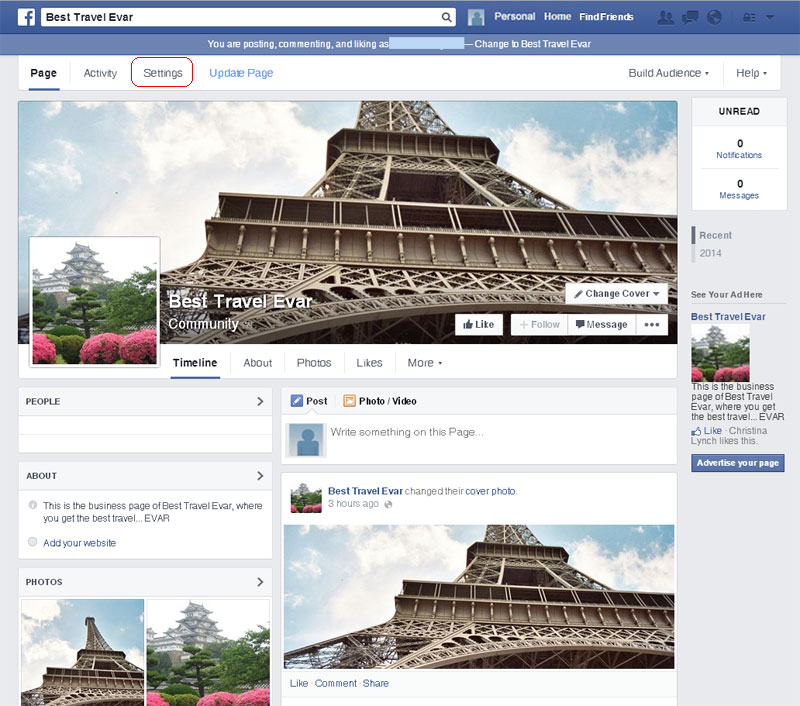Click the Update Page link
The image size is (800, 706).
[241, 73]
